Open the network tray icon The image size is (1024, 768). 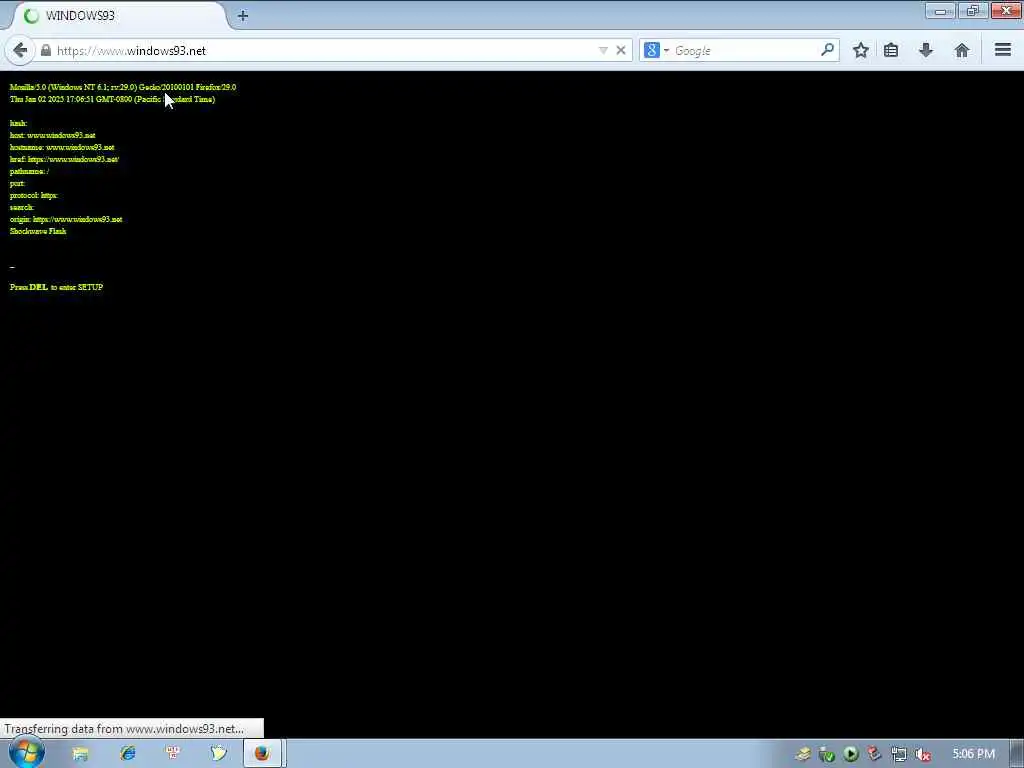(x=899, y=754)
